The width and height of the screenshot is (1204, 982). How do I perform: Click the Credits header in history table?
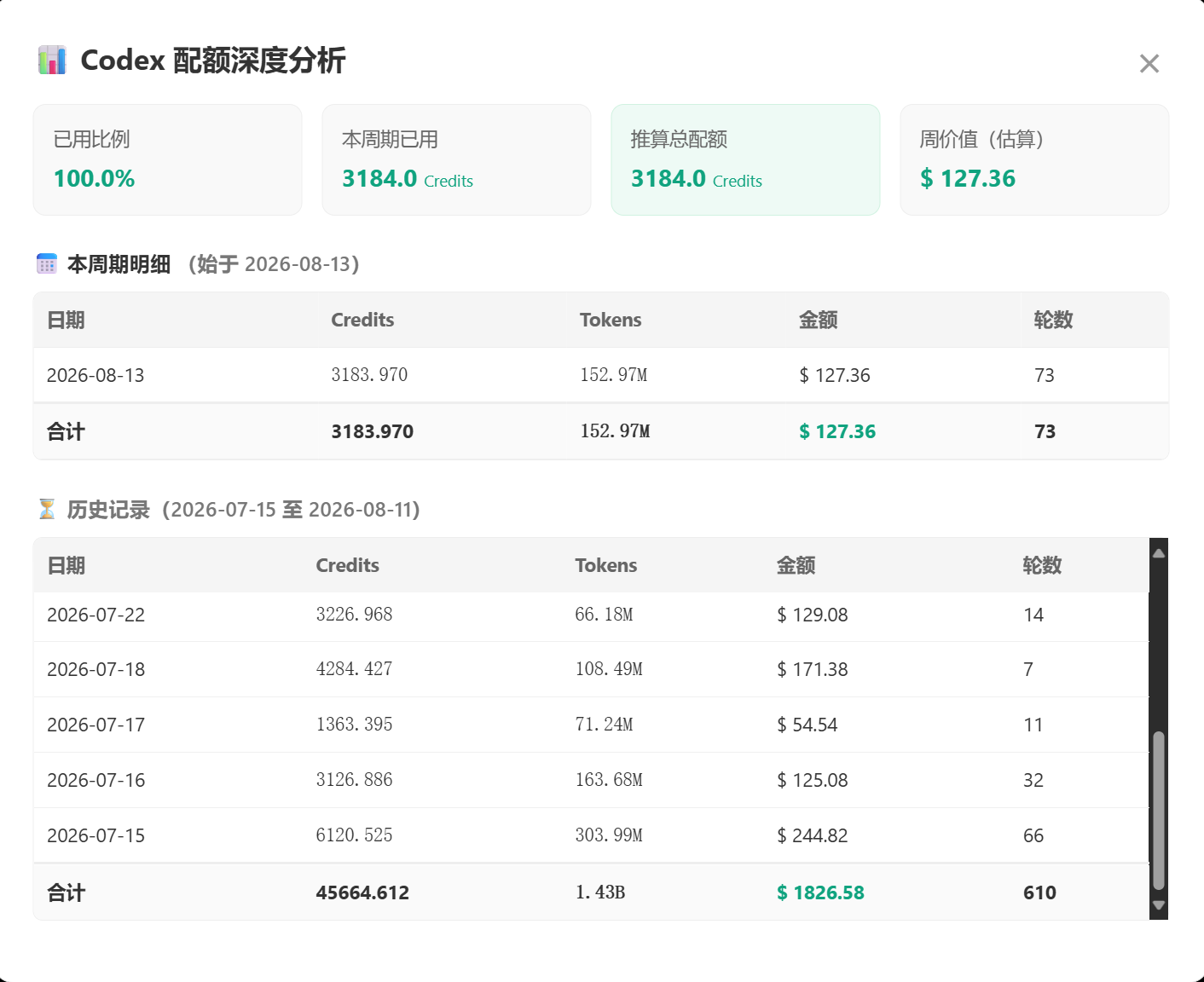point(347,566)
